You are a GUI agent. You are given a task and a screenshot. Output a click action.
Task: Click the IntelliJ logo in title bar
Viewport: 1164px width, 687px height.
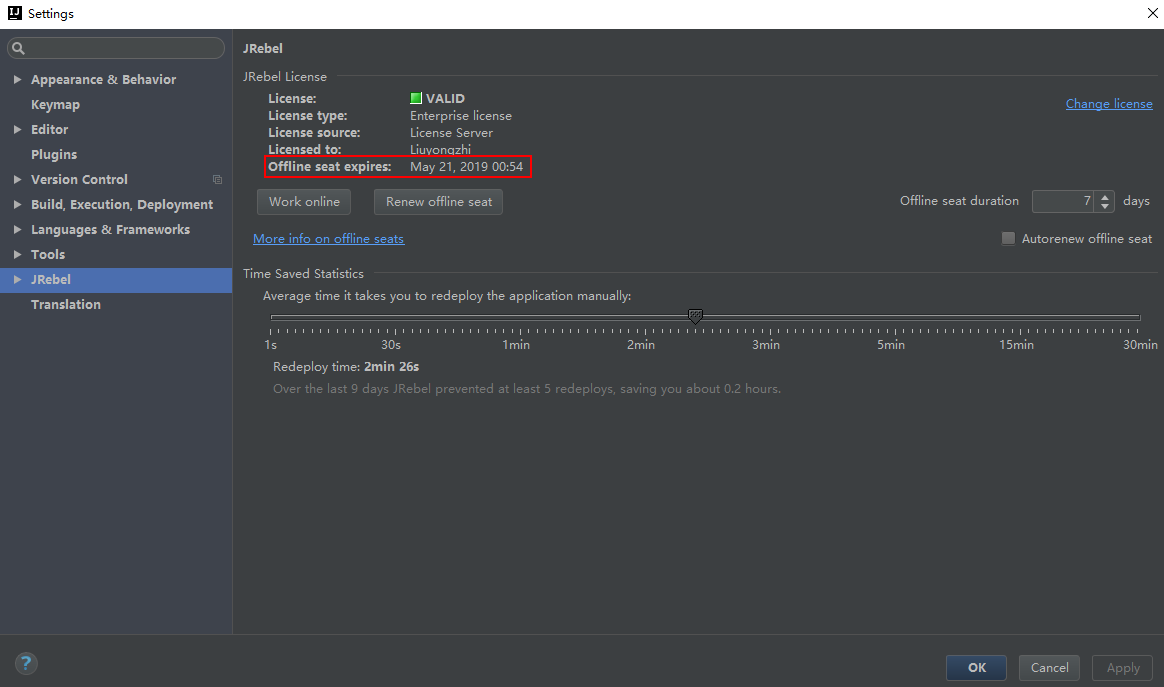pyautogui.click(x=14, y=13)
